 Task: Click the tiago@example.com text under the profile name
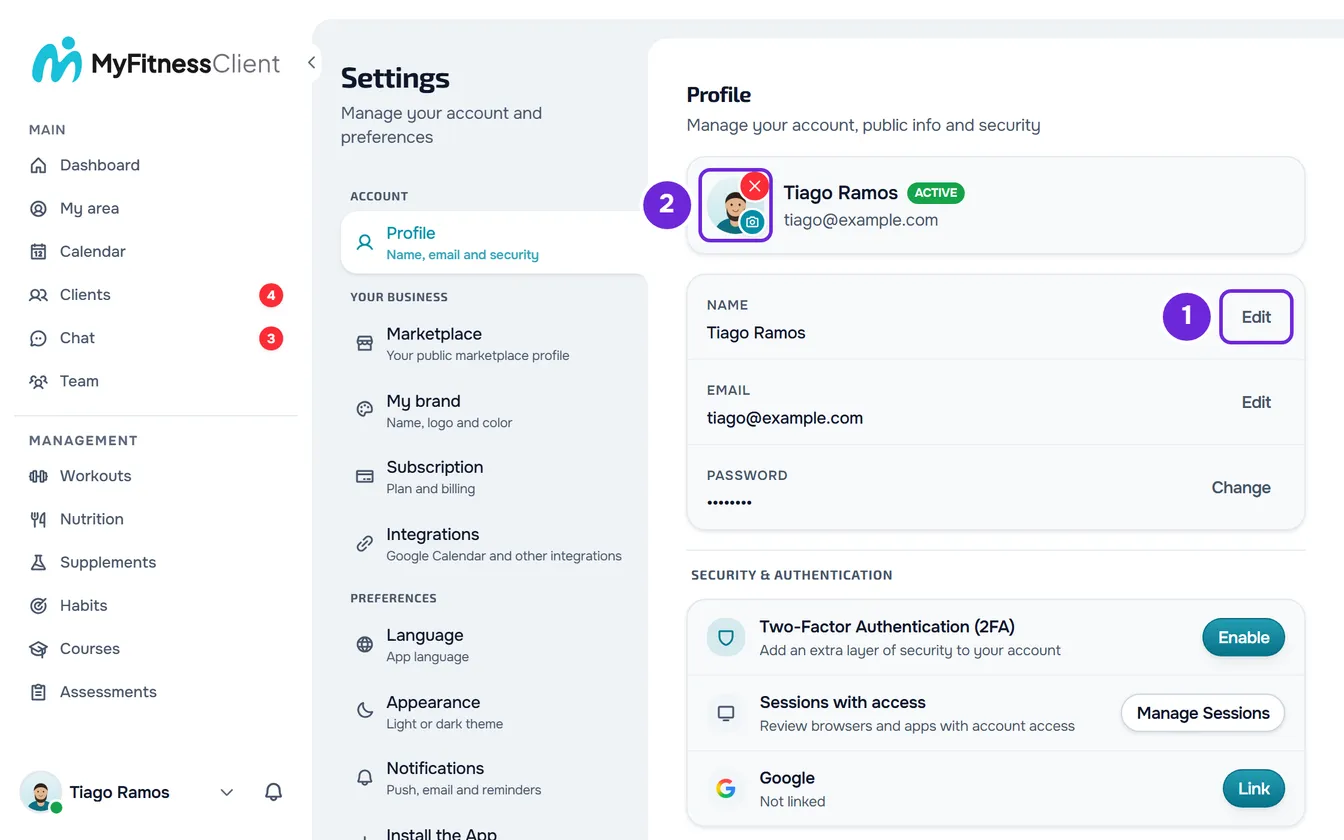[861, 220]
